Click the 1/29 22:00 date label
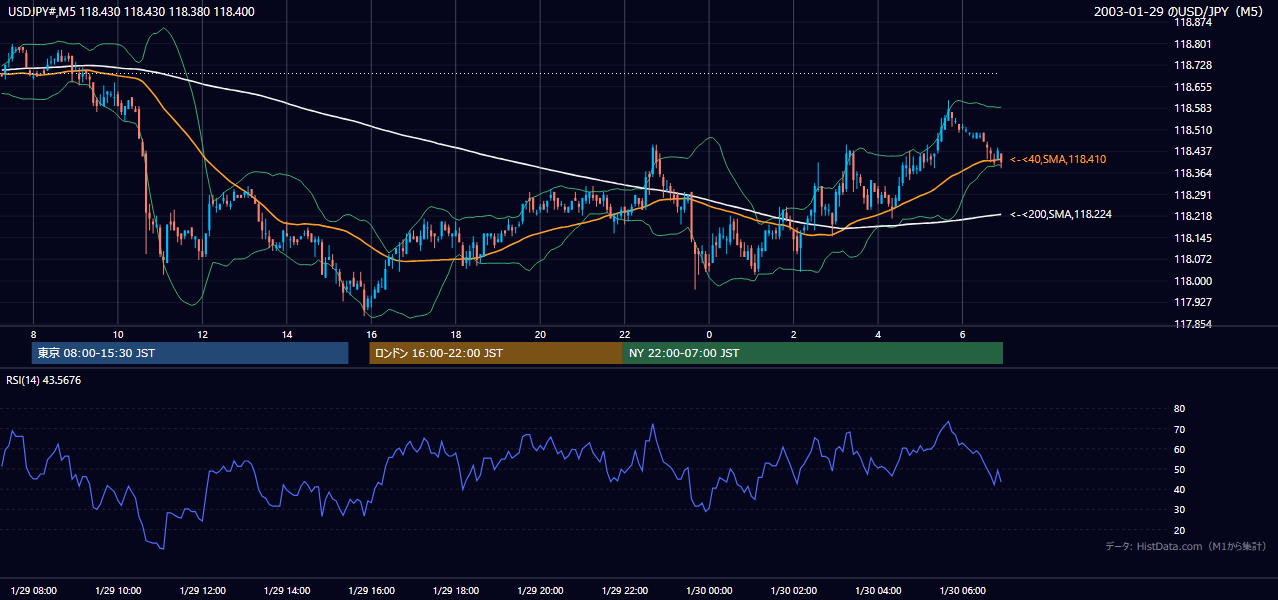Image resolution: width=1278 pixels, height=600 pixels. point(625,590)
